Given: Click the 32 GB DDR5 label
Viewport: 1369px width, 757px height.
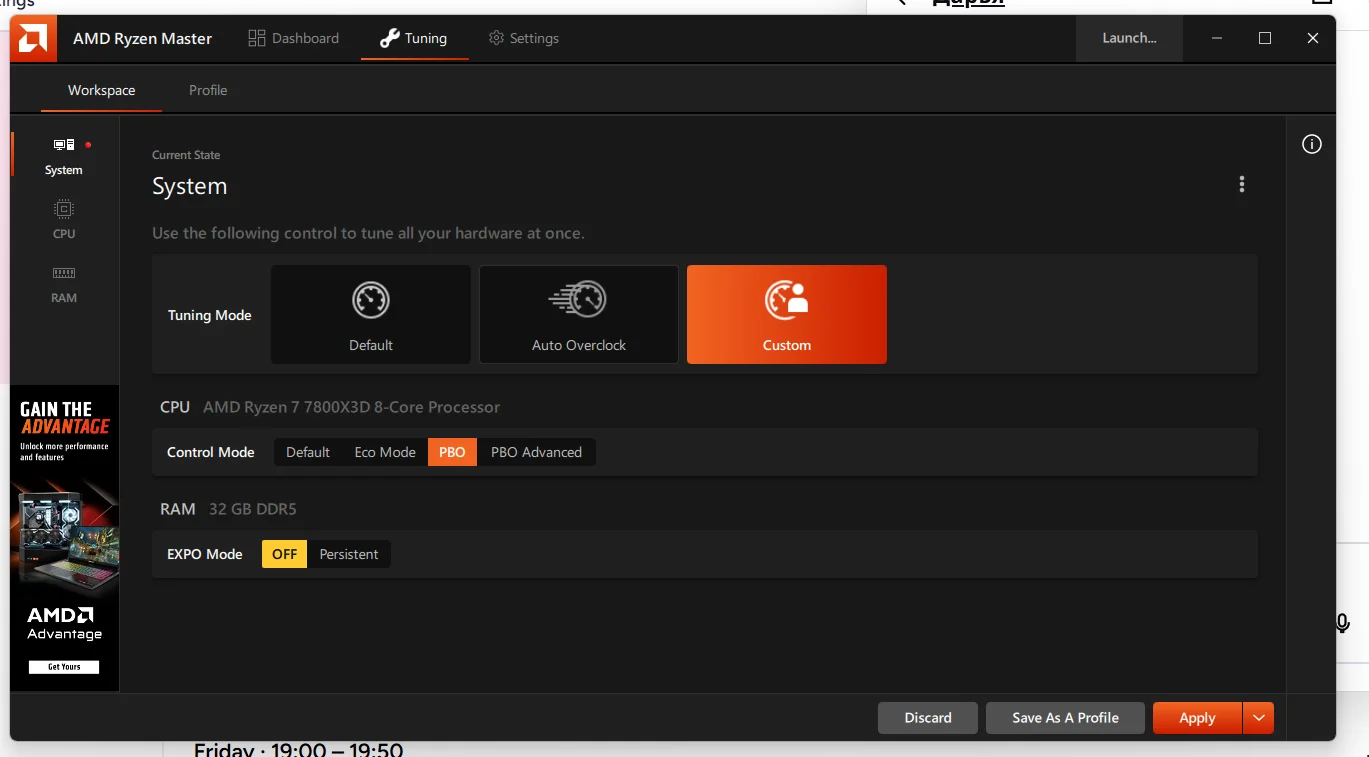Looking at the screenshot, I should tap(253, 509).
